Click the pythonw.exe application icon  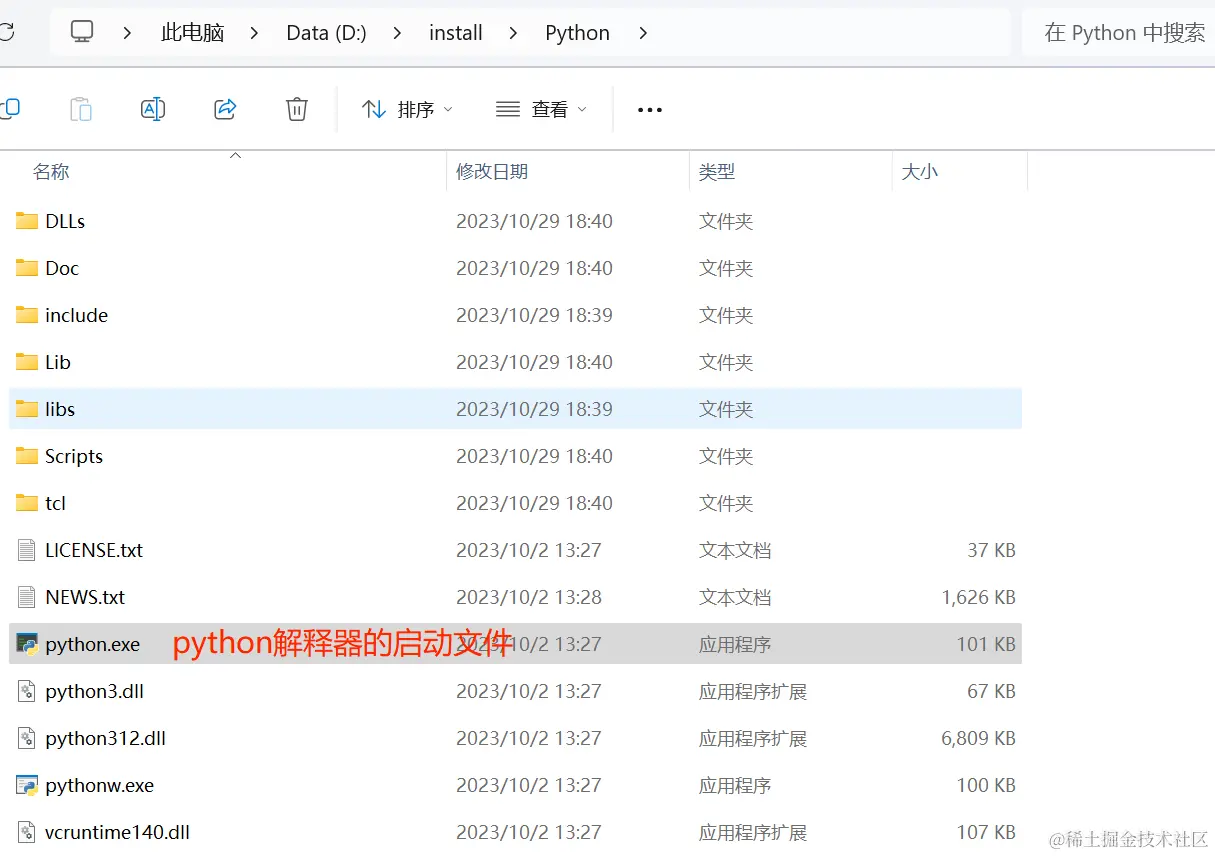tap(27, 785)
